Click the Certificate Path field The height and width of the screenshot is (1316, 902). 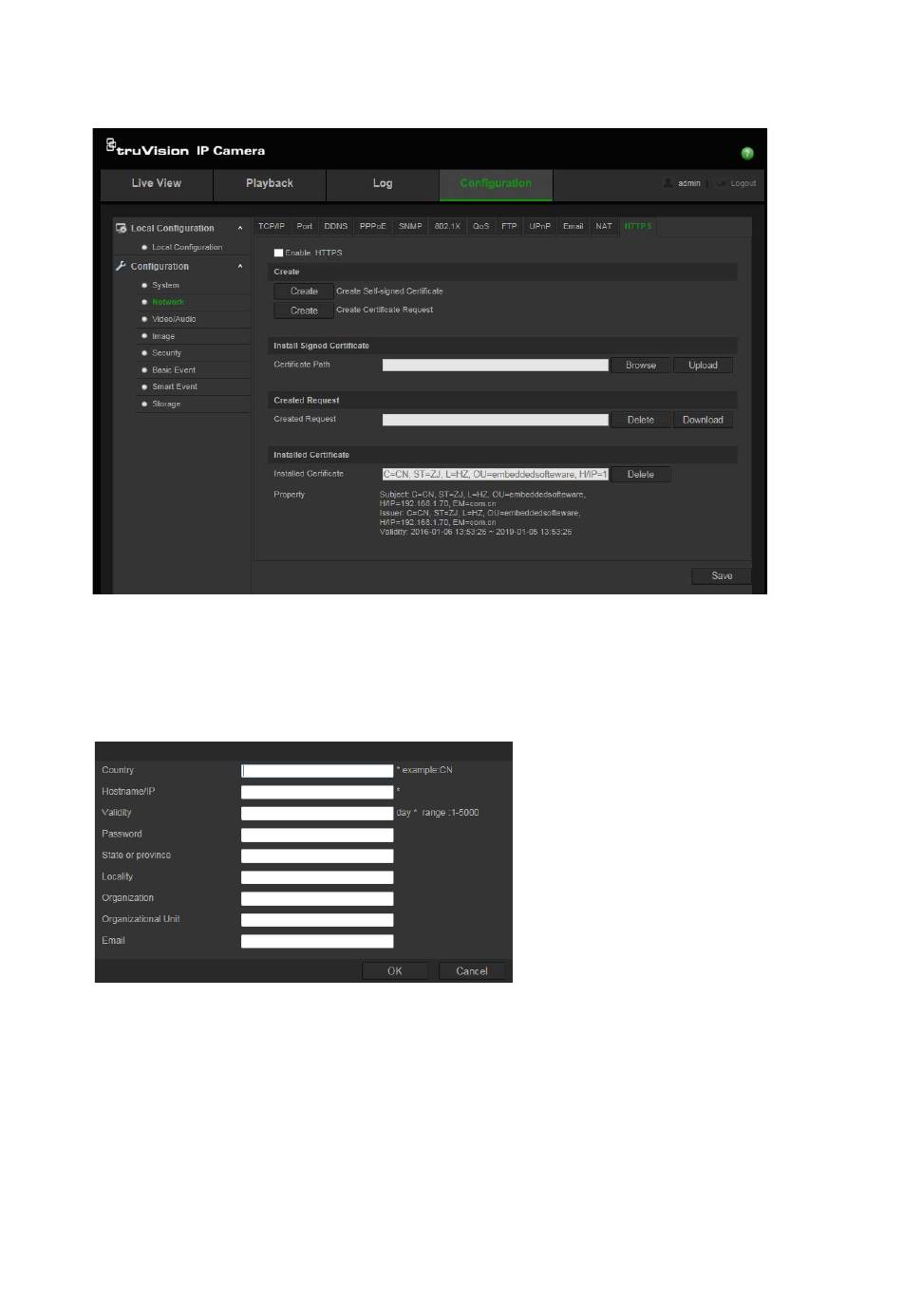[x=496, y=365]
